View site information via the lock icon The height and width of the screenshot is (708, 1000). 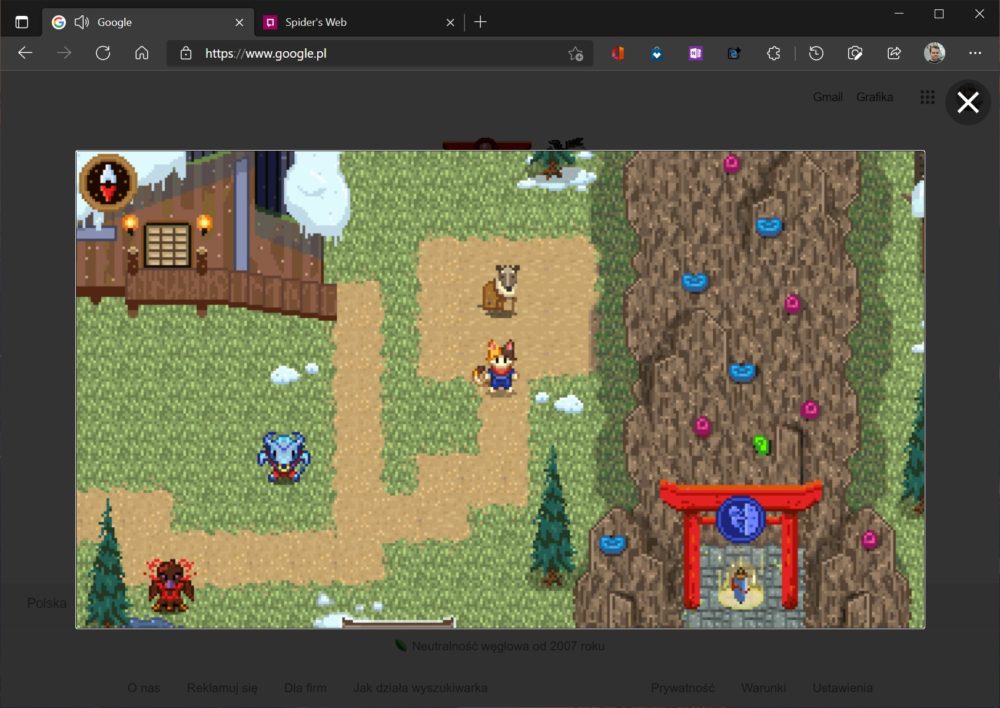(186, 54)
